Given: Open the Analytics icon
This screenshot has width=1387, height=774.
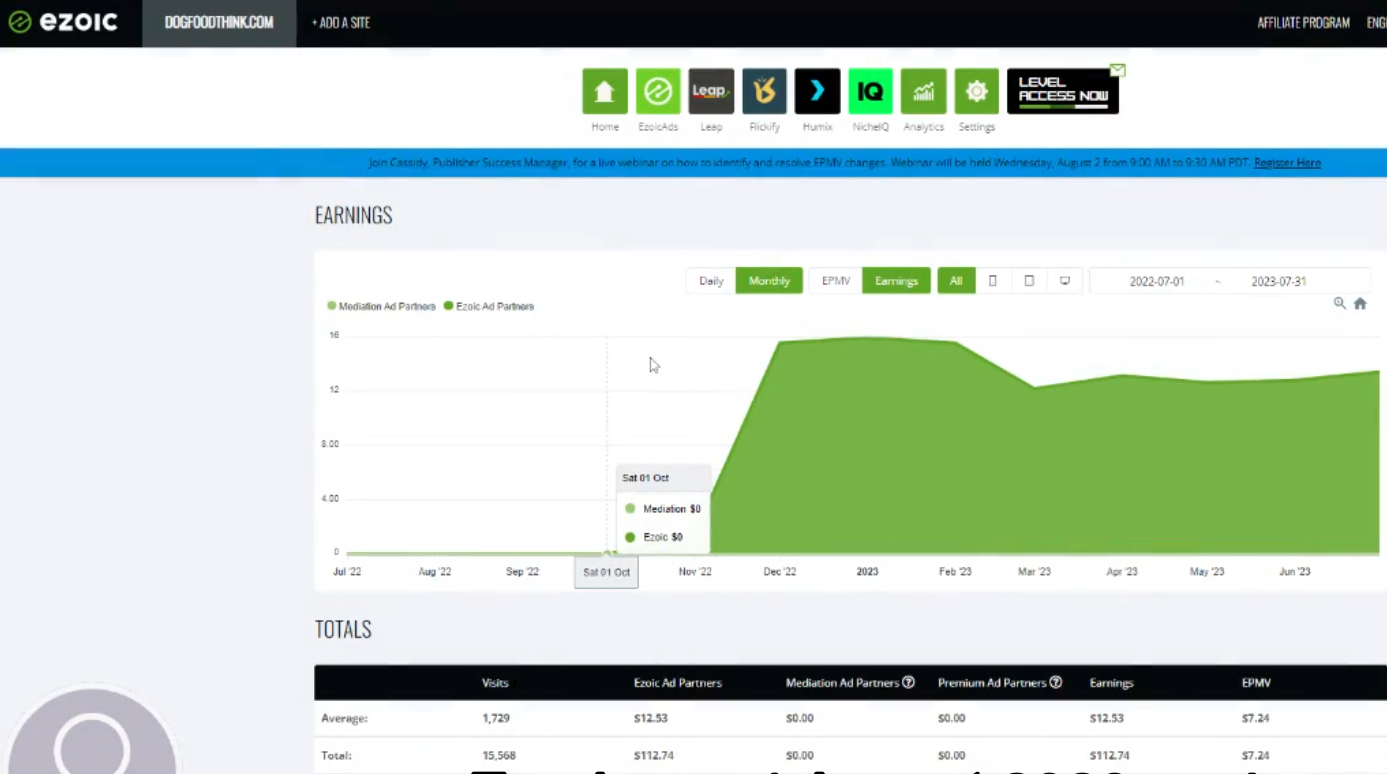Looking at the screenshot, I should click(x=923, y=91).
